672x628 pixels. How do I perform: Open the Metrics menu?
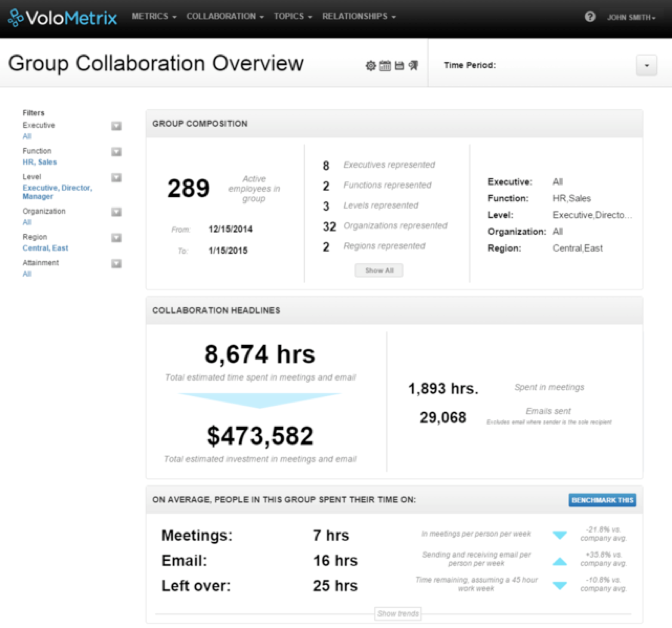point(154,17)
